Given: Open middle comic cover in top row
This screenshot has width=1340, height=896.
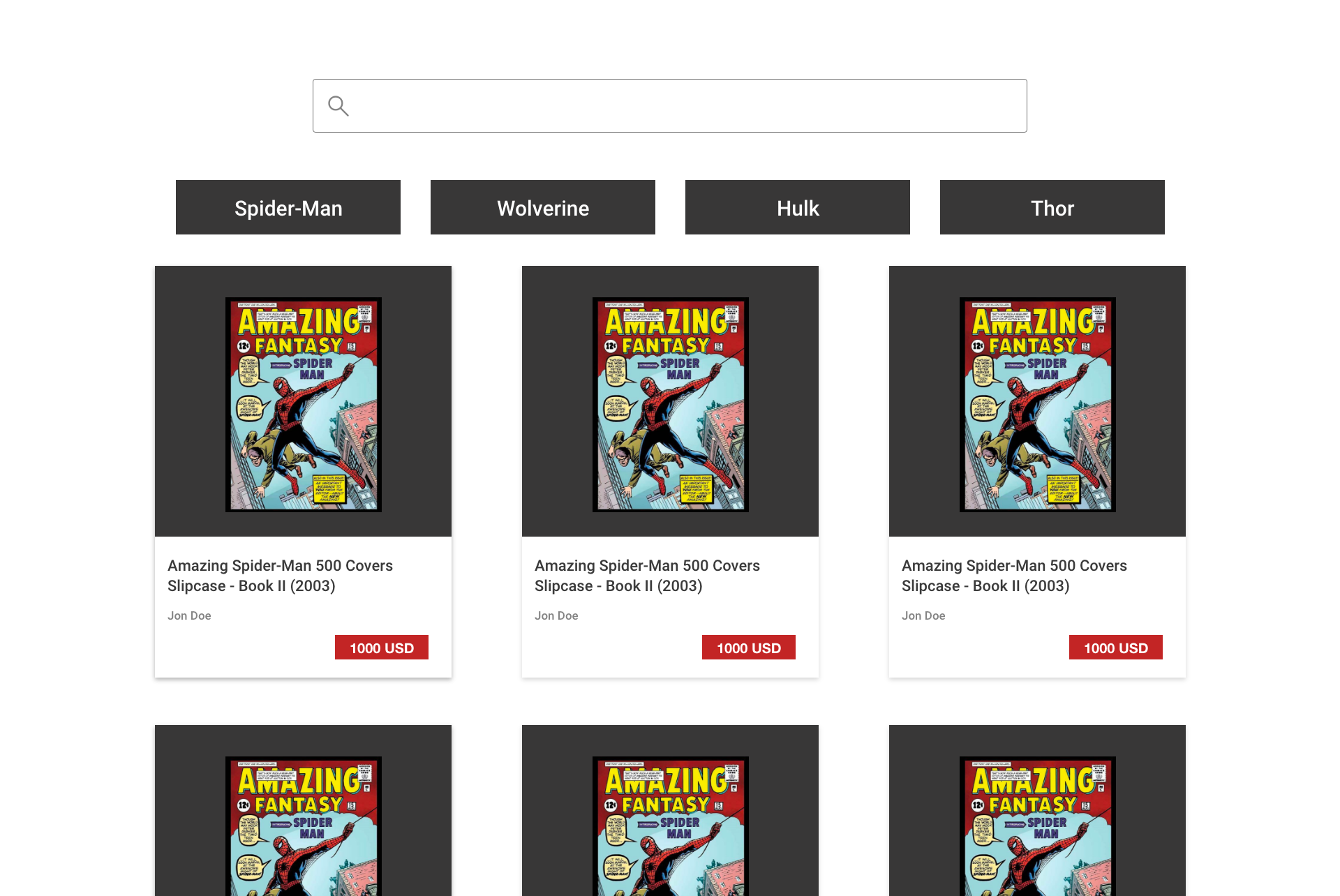Looking at the screenshot, I should tap(670, 405).
